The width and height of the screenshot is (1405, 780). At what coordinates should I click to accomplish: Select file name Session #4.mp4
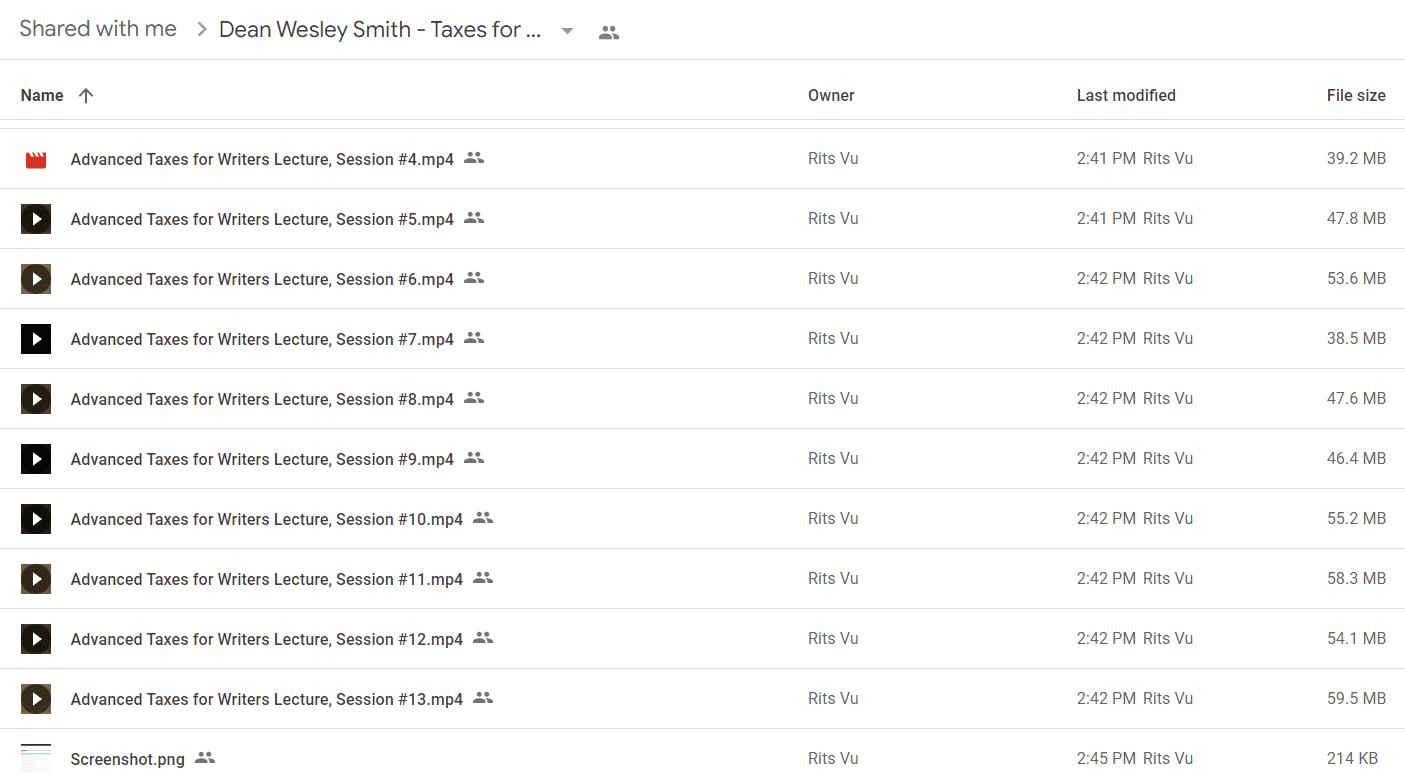tap(262, 159)
